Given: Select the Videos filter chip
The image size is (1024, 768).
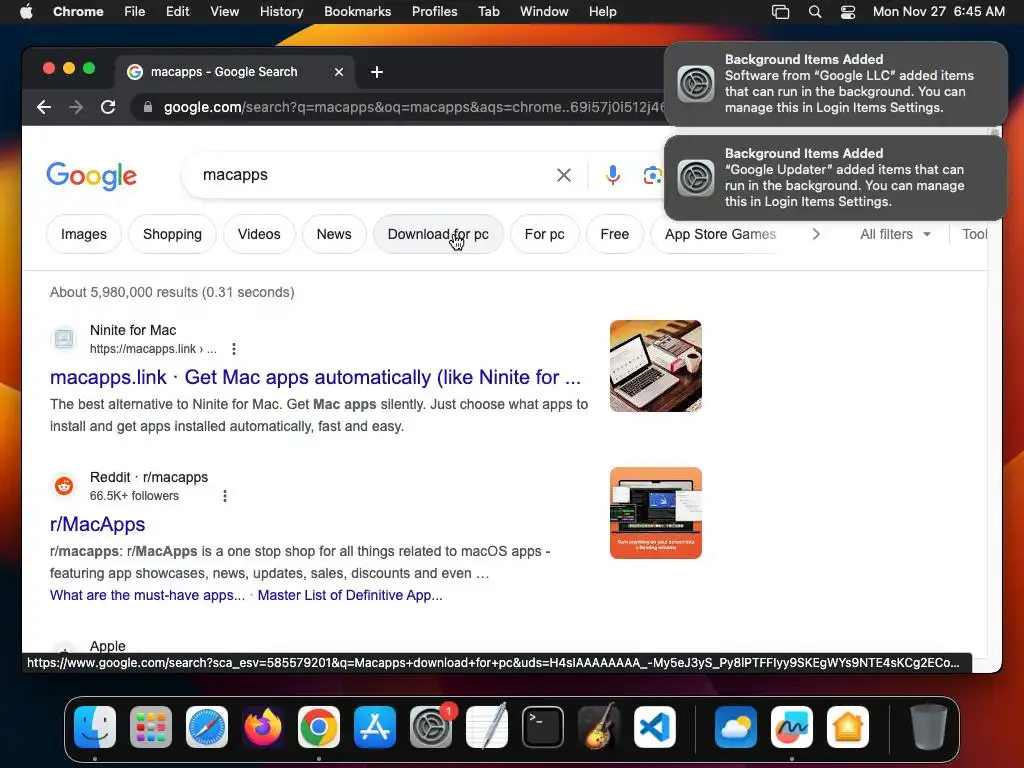Looking at the screenshot, I should click(x=259, y=234).
